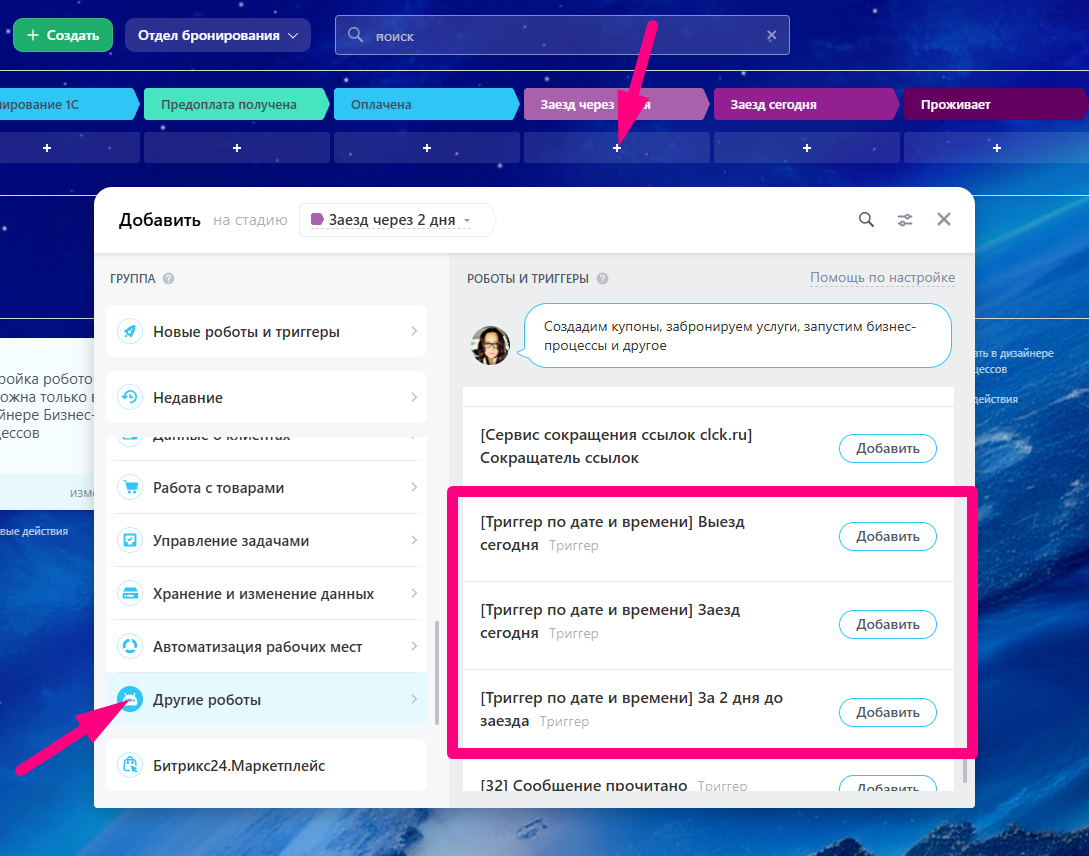Open the Отдел бронирования dropdown
Screen dimensions: 1089x856
coord(217,35)
